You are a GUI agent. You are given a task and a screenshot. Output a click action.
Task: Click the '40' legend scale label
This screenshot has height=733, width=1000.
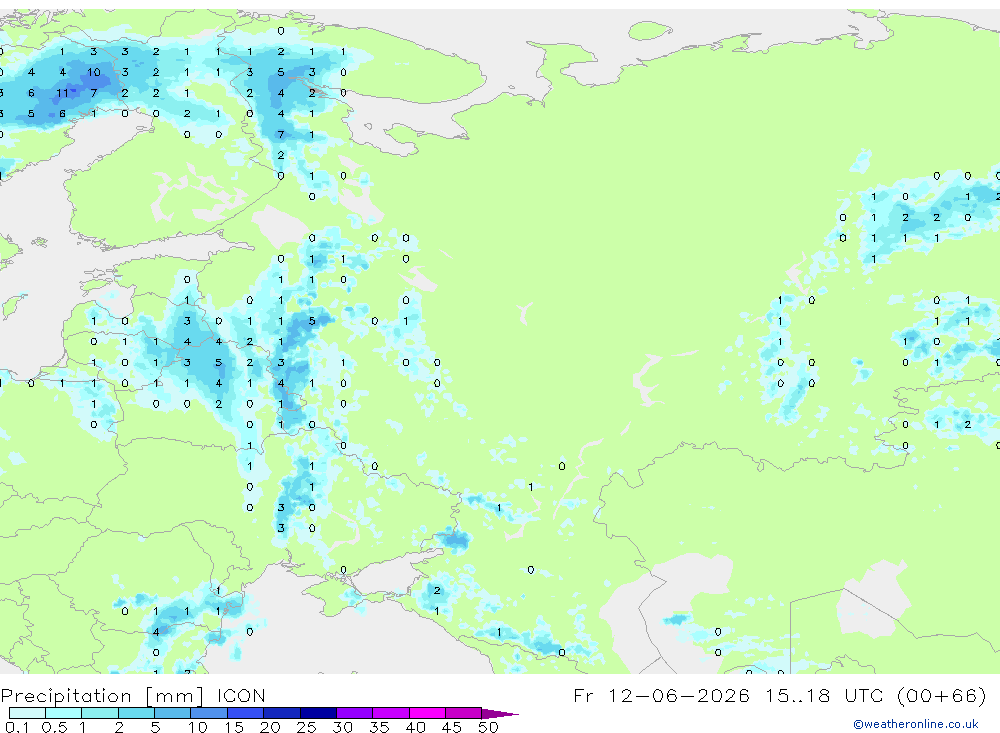tap(416, 727)
